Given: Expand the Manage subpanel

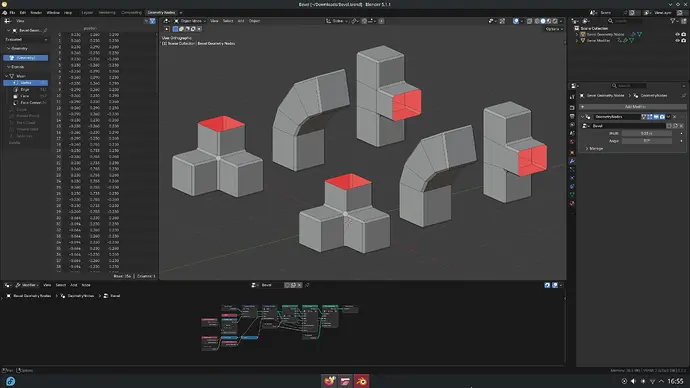Looking at the screenshot, I should pos(594,149).
